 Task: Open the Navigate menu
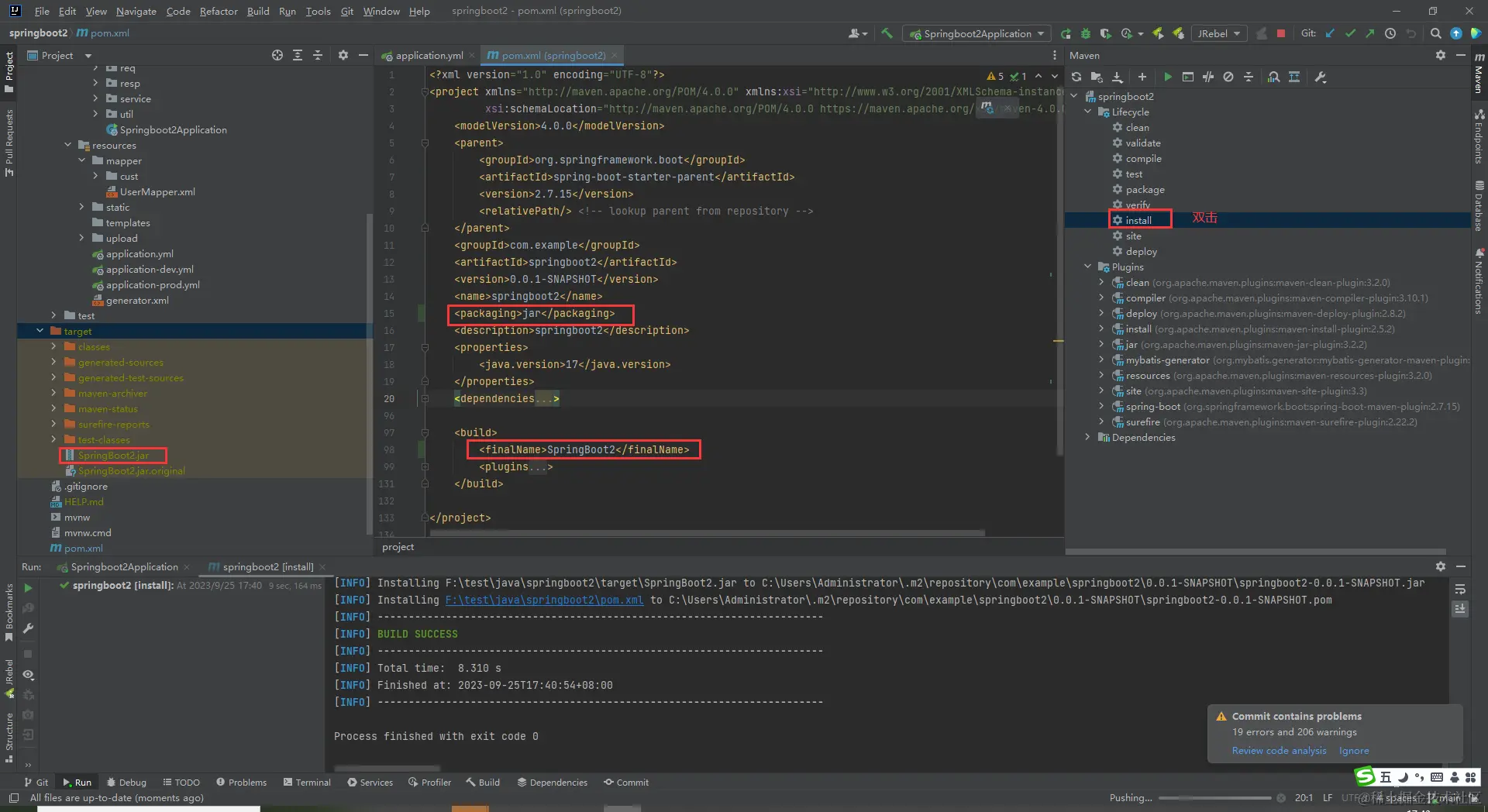136,11
